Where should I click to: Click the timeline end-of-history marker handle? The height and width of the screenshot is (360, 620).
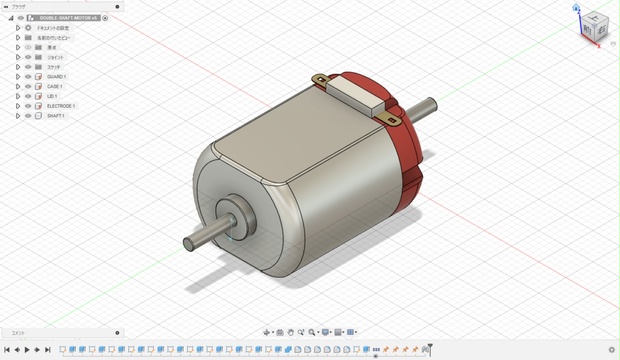pos(430,350)
